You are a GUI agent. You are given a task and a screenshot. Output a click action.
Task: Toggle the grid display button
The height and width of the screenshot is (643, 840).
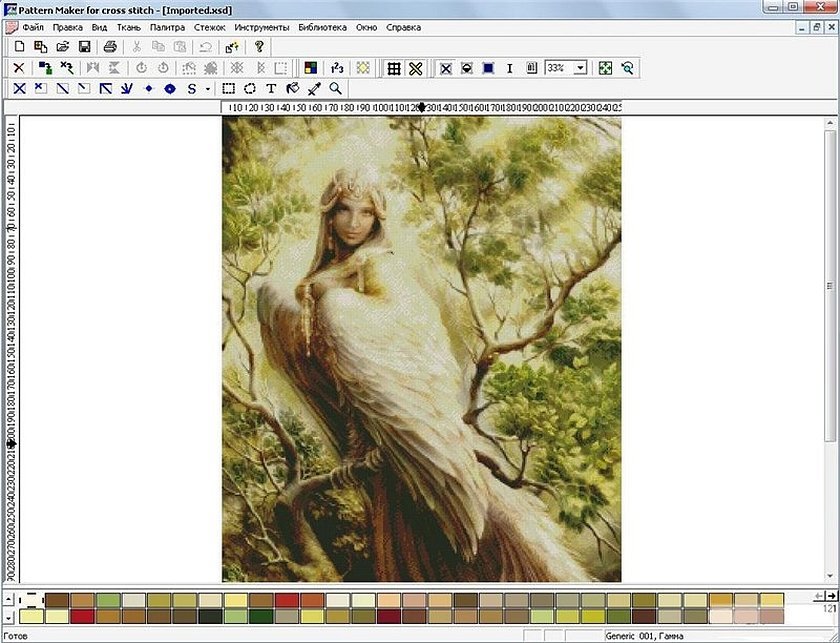pyautogui.click(x=394, y=68)
